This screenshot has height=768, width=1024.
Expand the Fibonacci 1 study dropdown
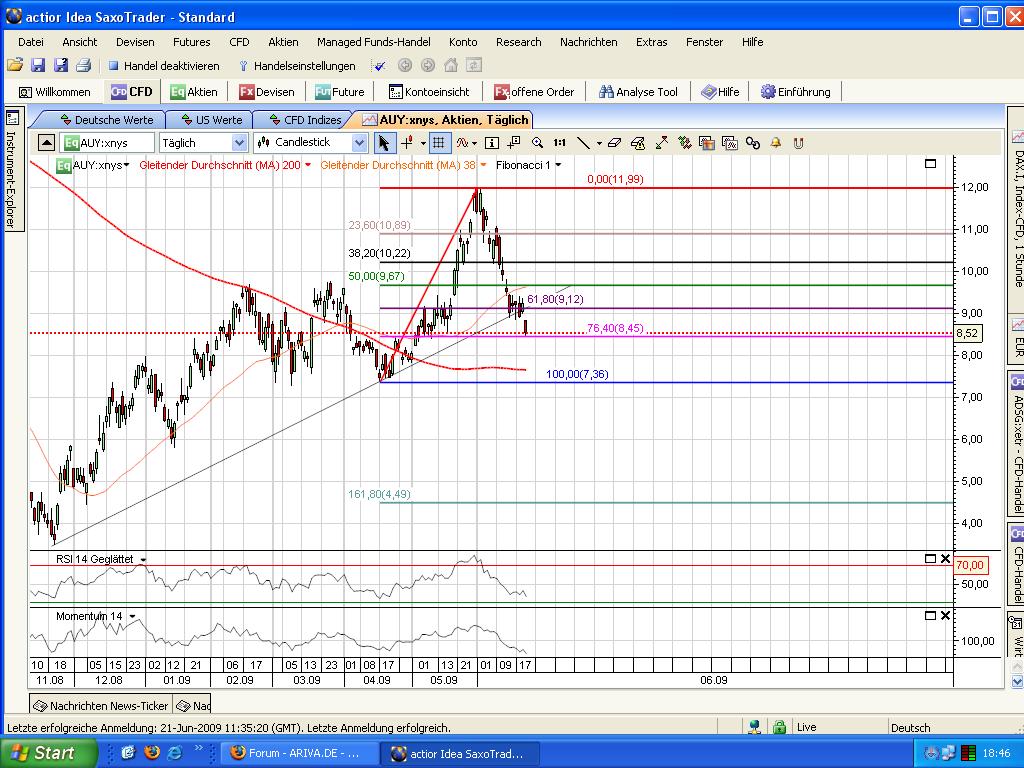tap(558, 165)
